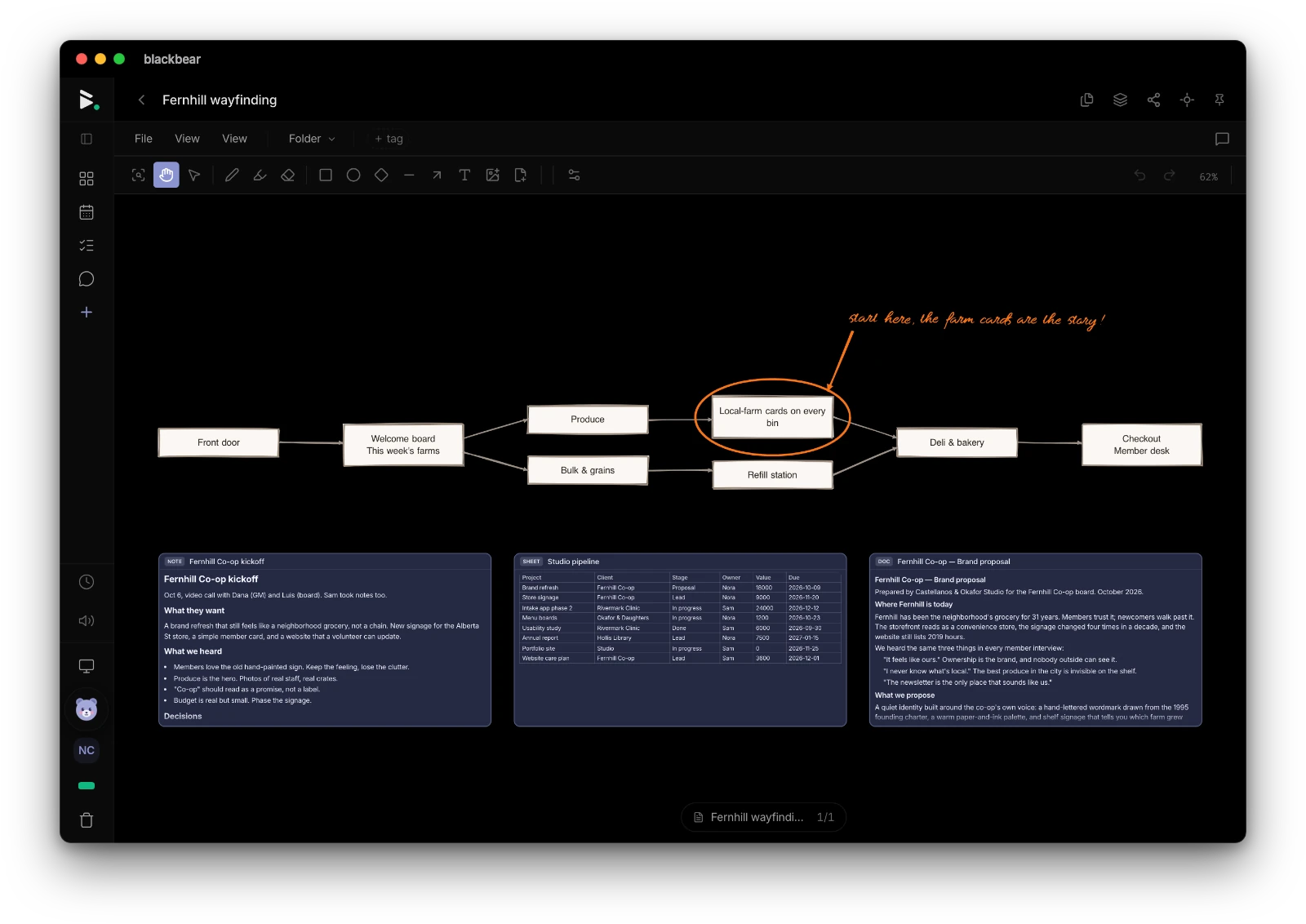Select the pointer arrow tool
Image resolution: width=1306 pixels, height=924 pixels.
point(194,175)
